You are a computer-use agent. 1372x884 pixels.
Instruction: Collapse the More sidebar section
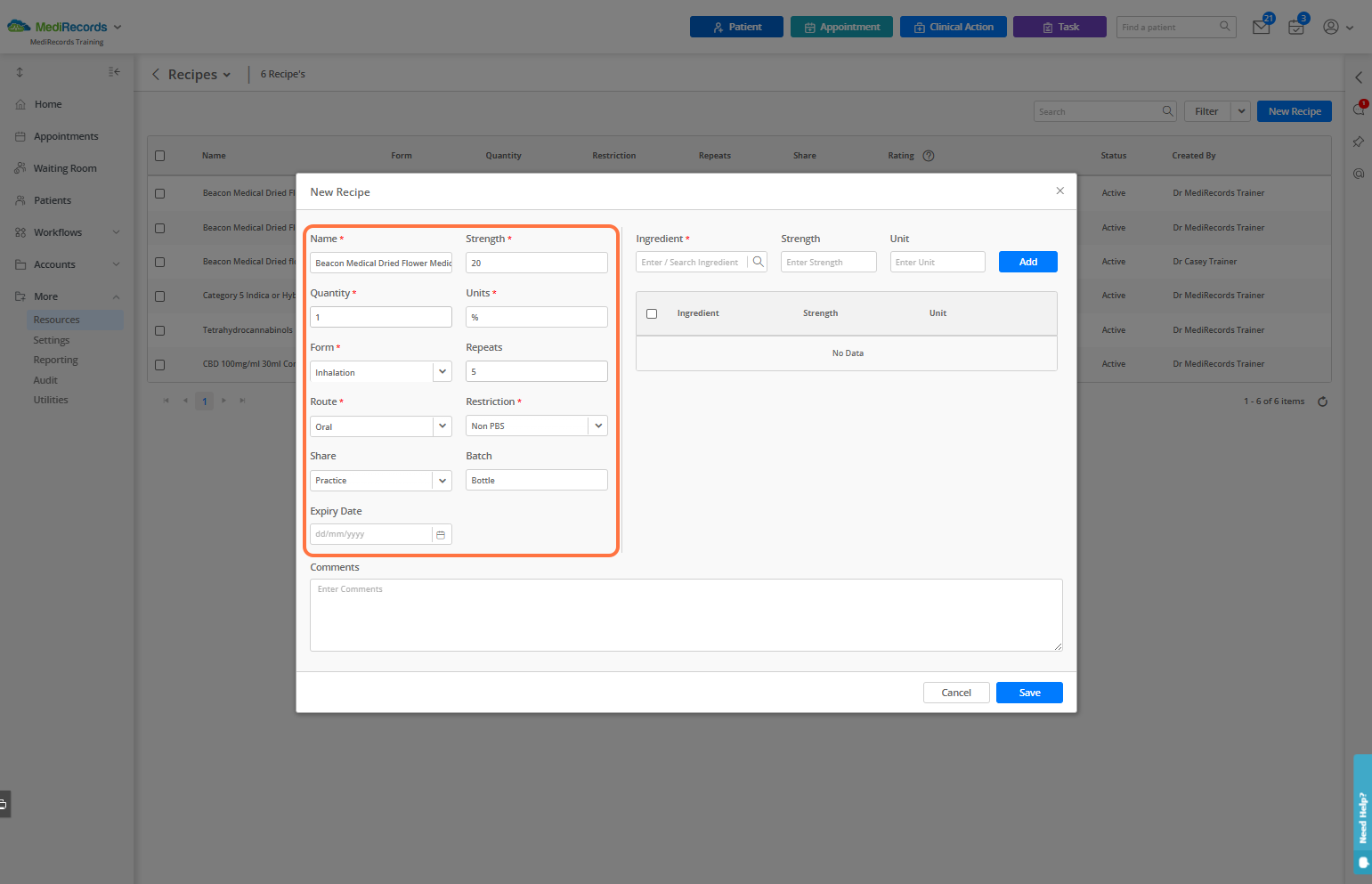tap(116, 296)
